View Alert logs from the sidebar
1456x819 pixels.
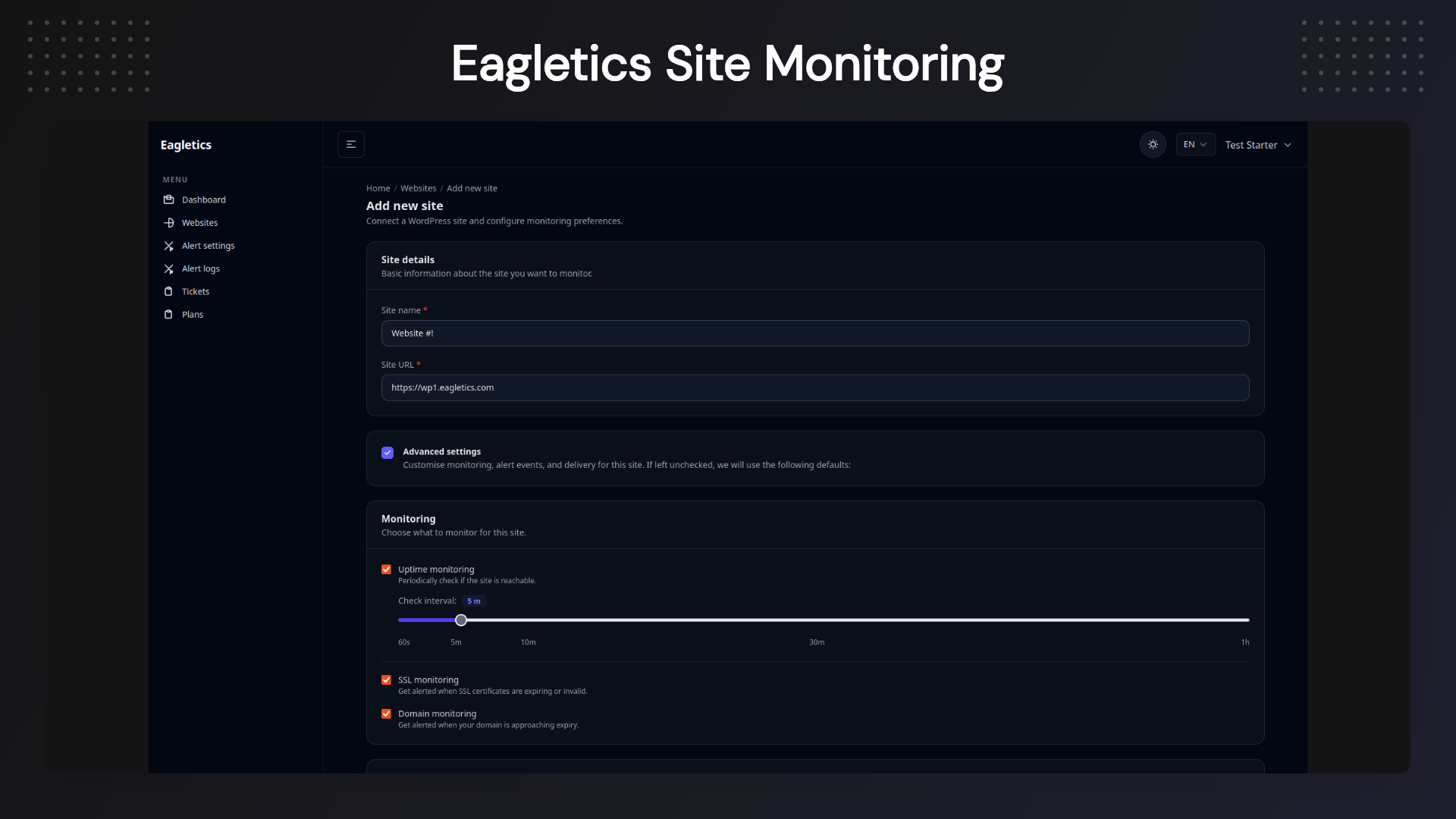(201, 268)
